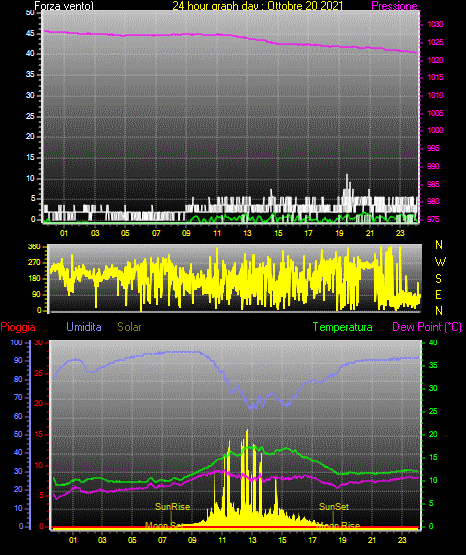Click the 975 pressure axis label
466x555 pixels.
[x=433, y=219]
